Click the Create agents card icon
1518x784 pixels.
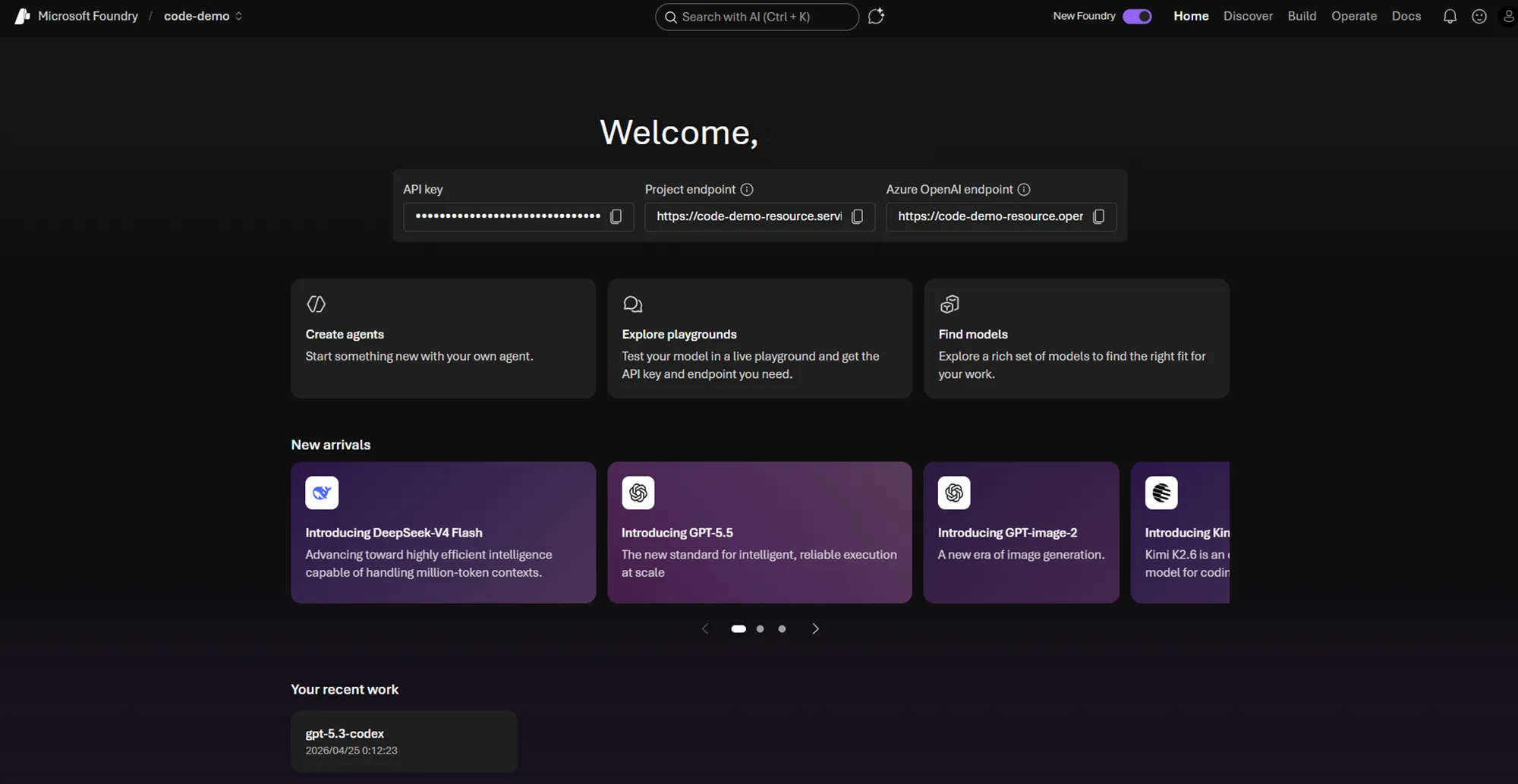coord(316,304)
